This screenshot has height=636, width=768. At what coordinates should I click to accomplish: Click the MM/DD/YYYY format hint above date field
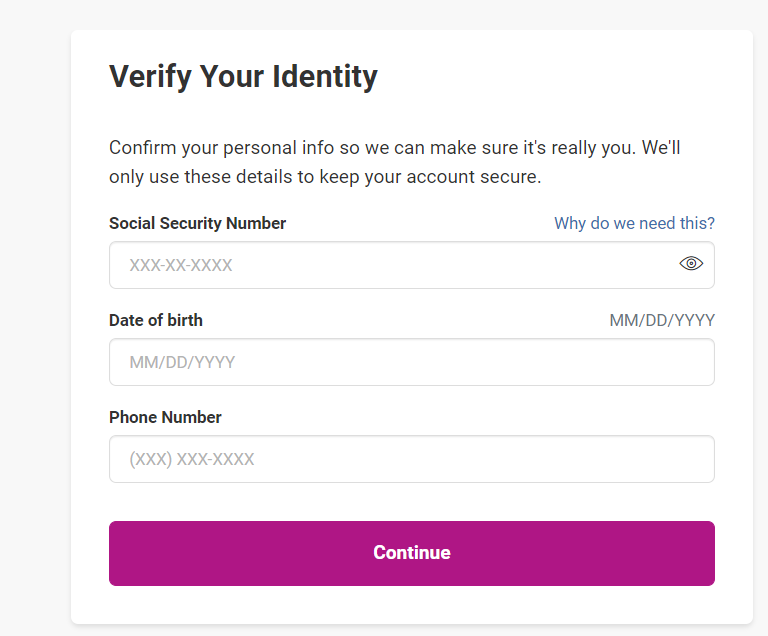662,320
